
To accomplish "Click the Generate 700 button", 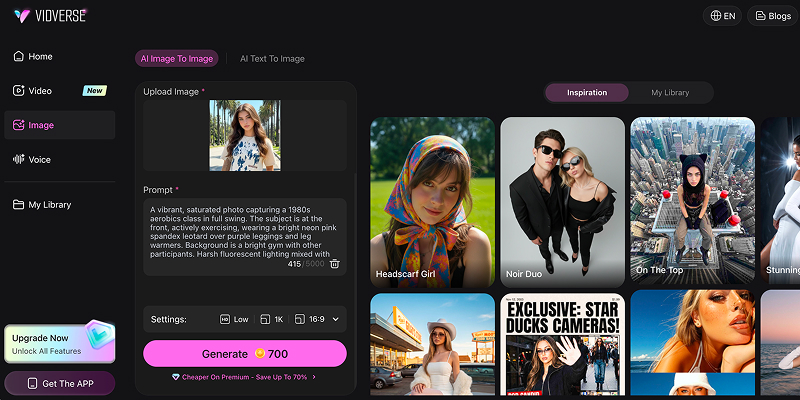I will (x=245, y=354).
